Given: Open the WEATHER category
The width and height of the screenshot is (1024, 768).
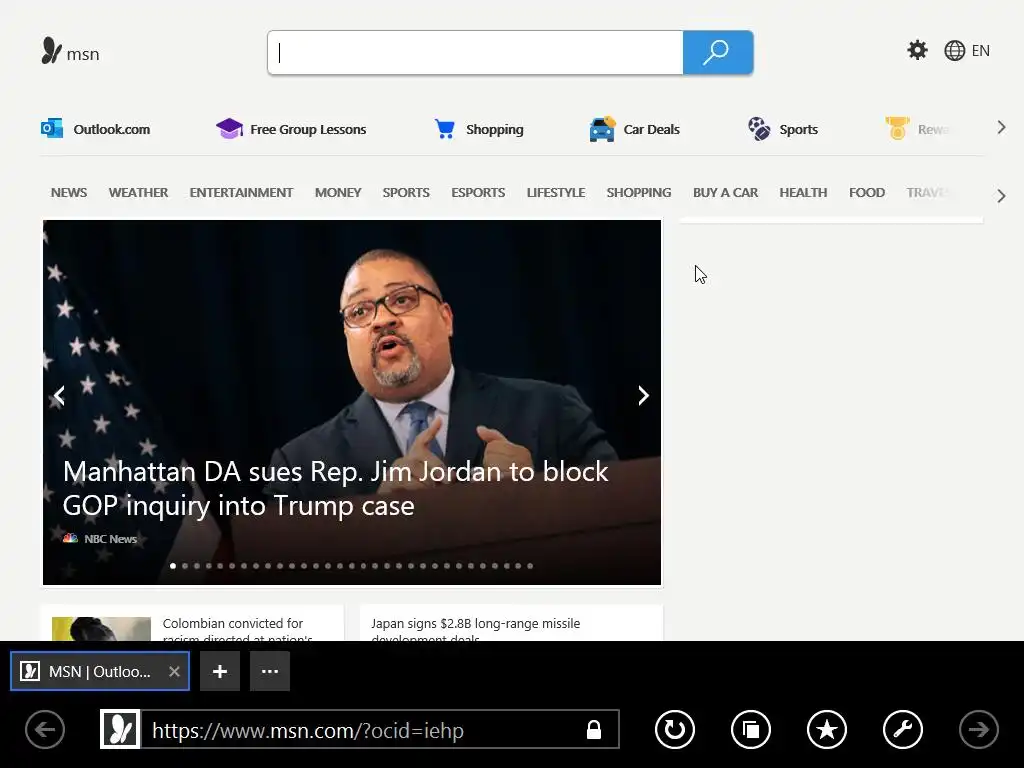Looking at the screenshot, I should [x=138, y=193].
